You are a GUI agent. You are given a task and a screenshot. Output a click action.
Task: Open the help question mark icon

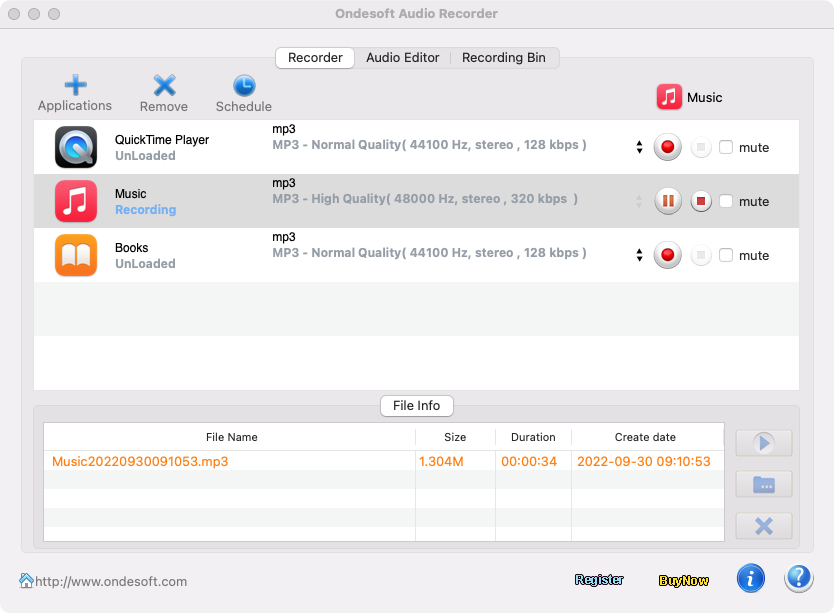[x=798, y=578]
